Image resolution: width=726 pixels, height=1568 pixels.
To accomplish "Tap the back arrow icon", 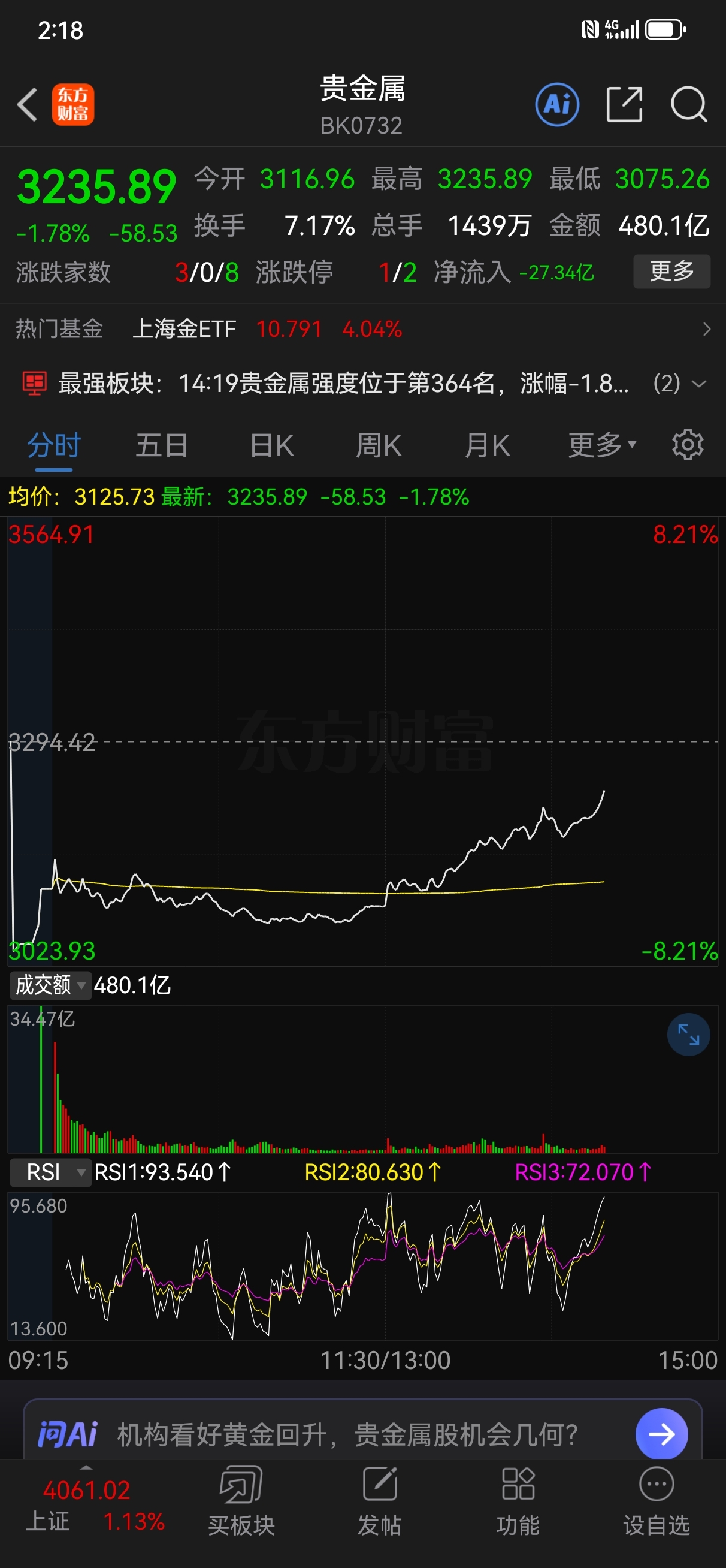I will tap(28, 105).
